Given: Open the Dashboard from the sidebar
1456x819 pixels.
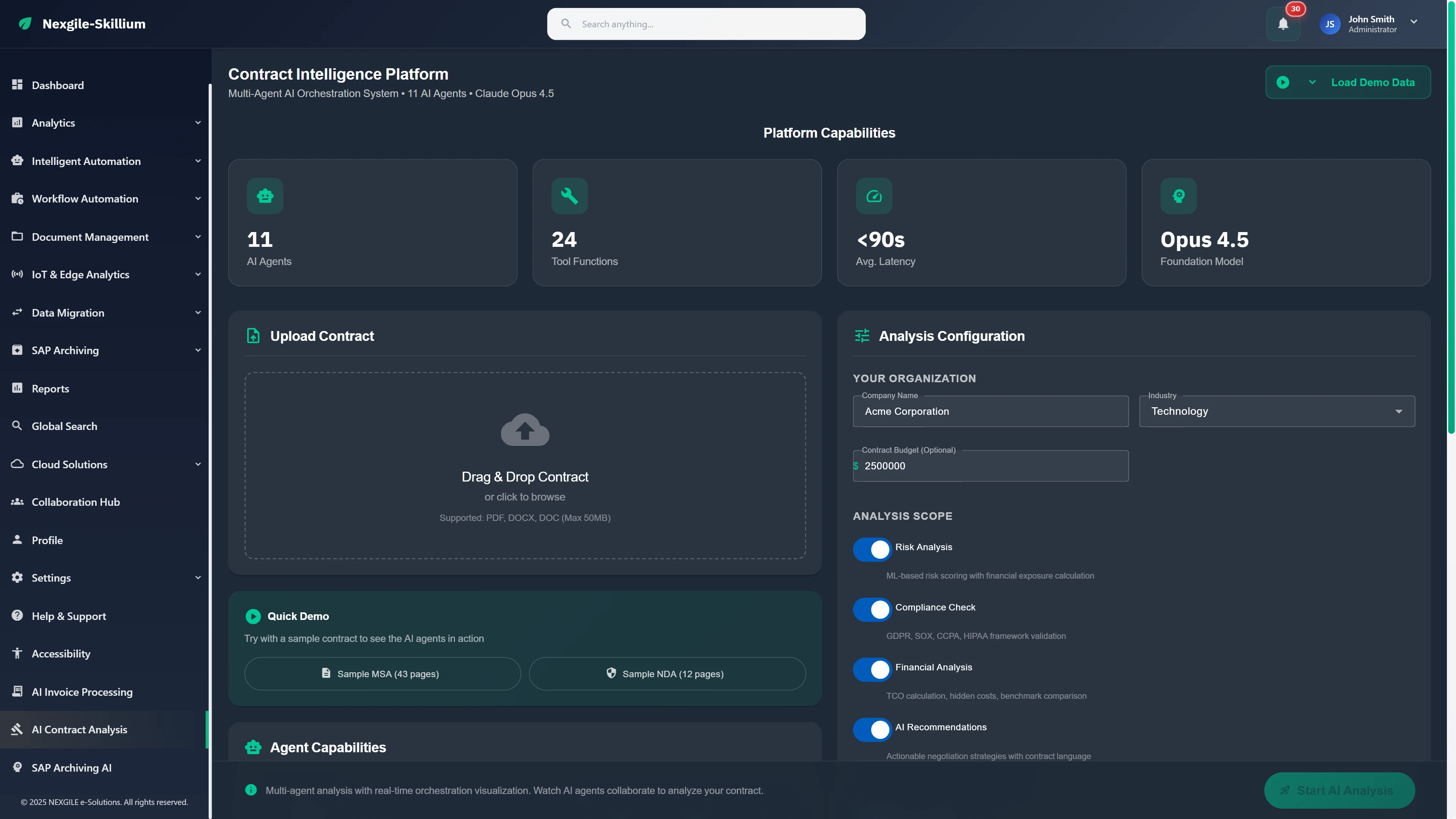Looking at the screenshot, I should (57, 85).
